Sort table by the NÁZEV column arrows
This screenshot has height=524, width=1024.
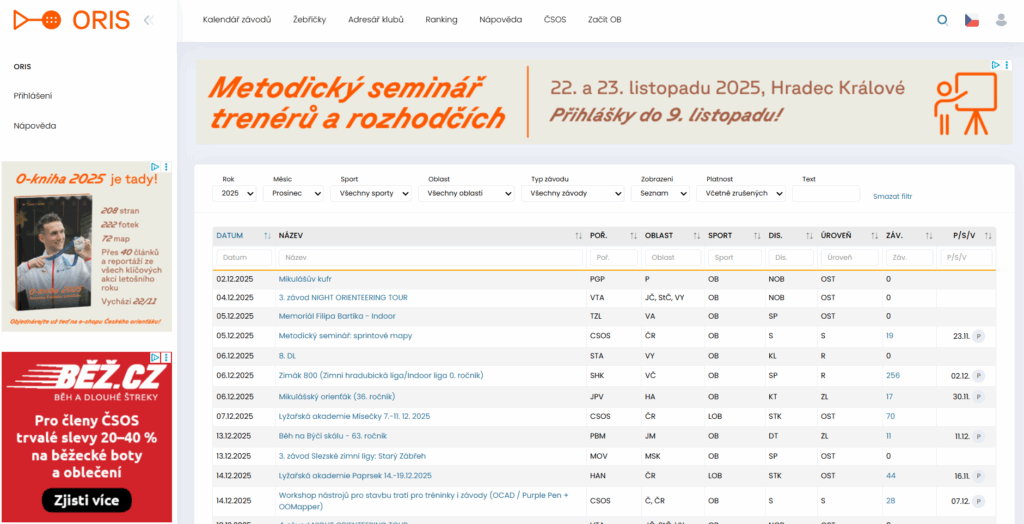[579, 236]
